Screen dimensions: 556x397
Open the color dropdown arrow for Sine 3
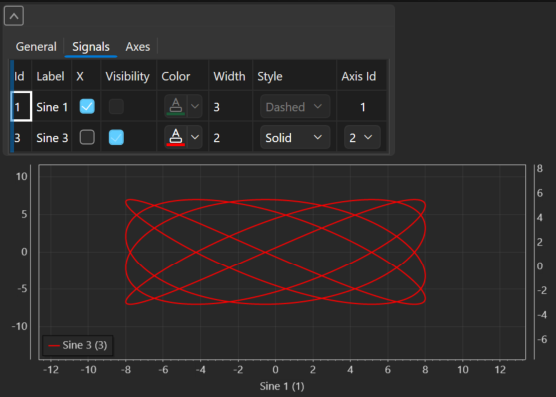tap(195, 137)
